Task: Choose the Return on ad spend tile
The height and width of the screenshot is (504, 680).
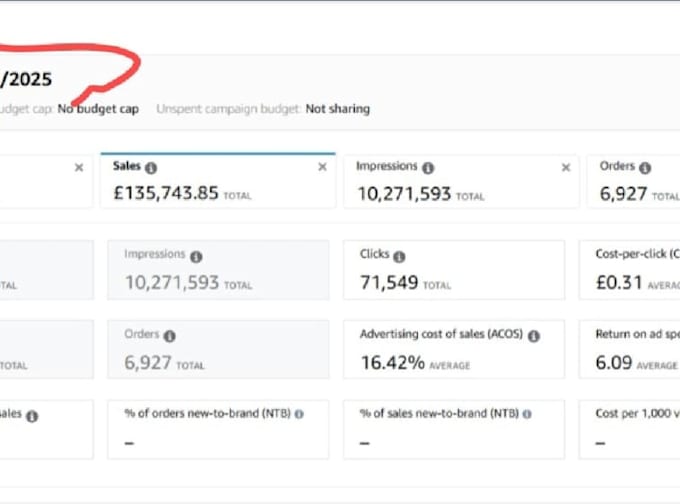Action: (629, 350)
